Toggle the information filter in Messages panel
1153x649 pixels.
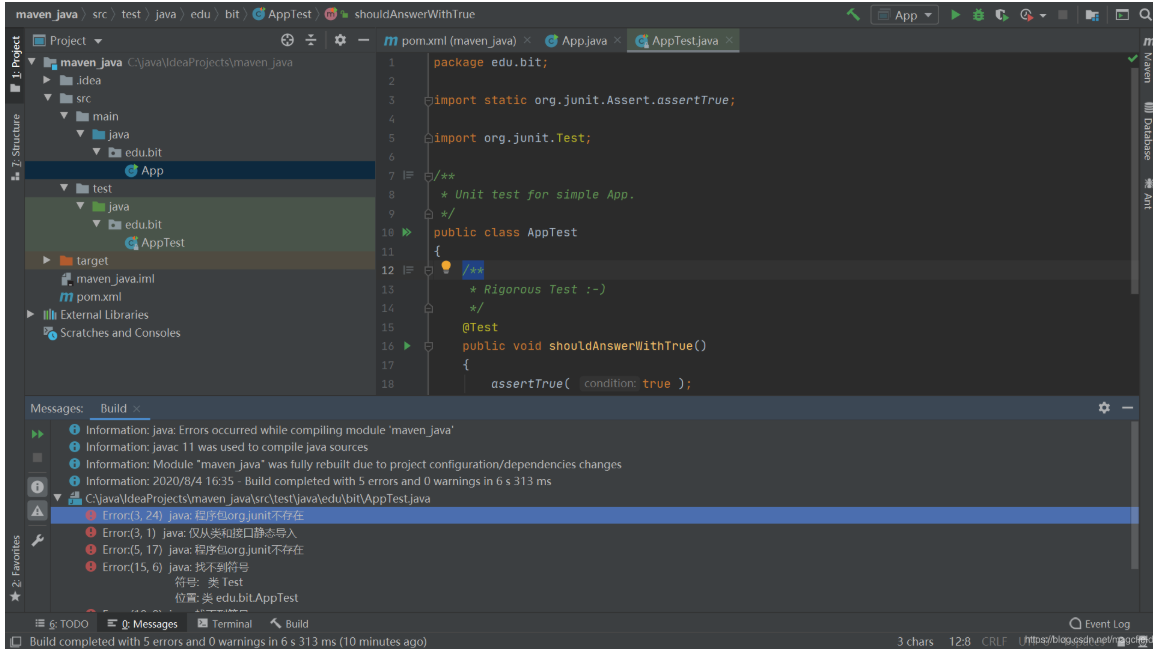pos(37,485)
